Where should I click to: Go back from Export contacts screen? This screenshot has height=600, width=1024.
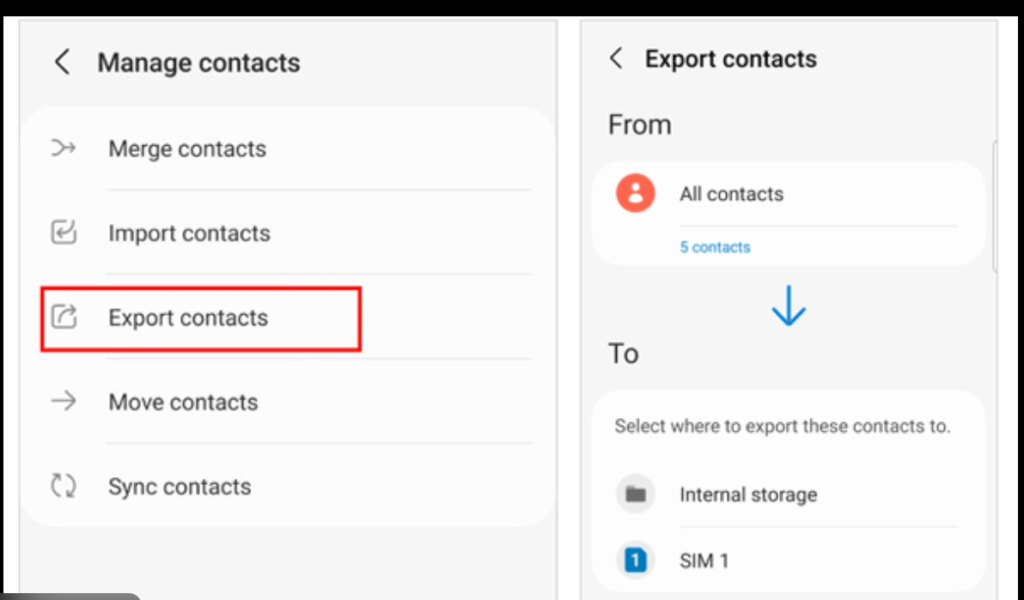[616, 59]
